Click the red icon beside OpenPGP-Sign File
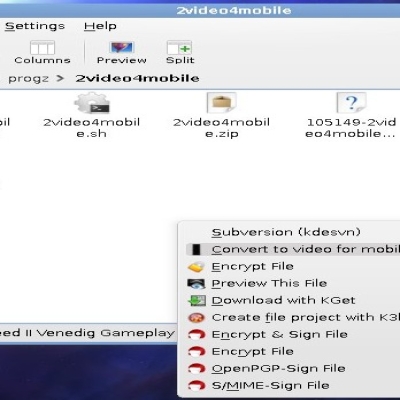The height and width of the screenshot is (400, 400). [x=196, y=369]
